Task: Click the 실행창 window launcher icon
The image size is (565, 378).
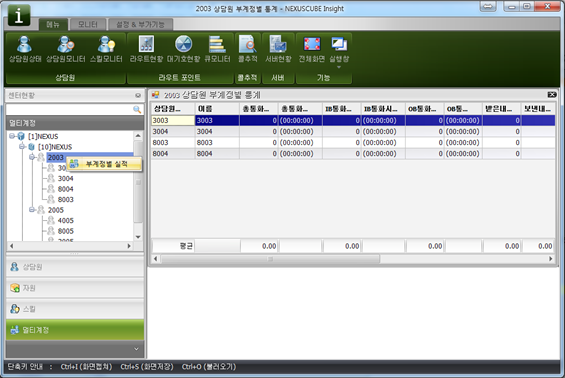Action: point(339,45)
